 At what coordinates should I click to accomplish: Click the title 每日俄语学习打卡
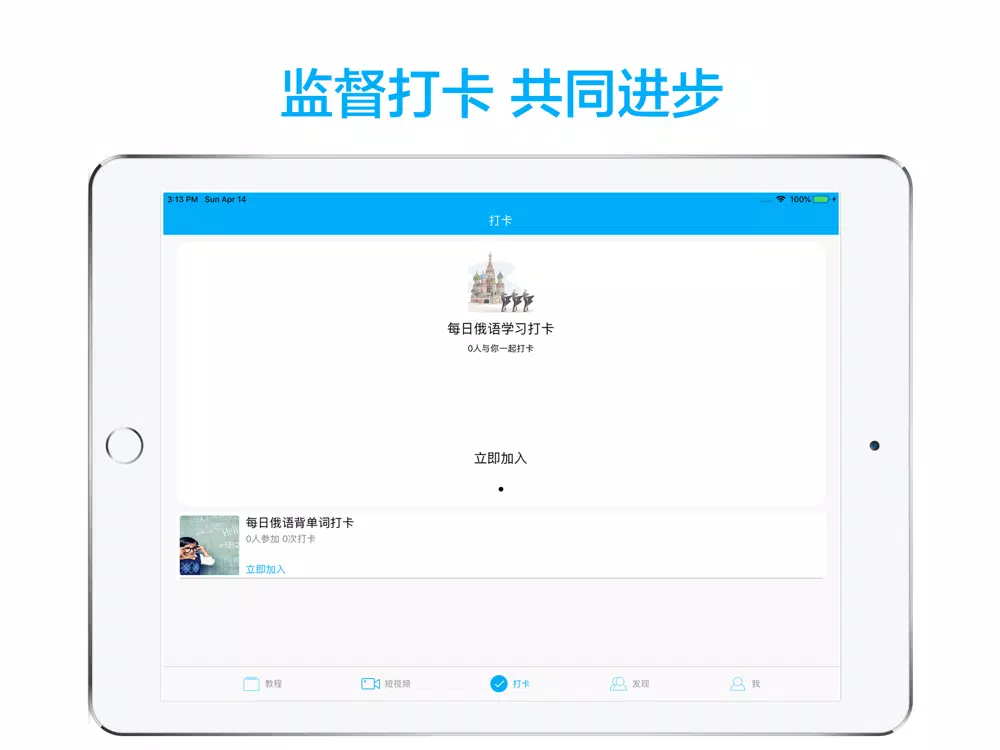point(501,328)
